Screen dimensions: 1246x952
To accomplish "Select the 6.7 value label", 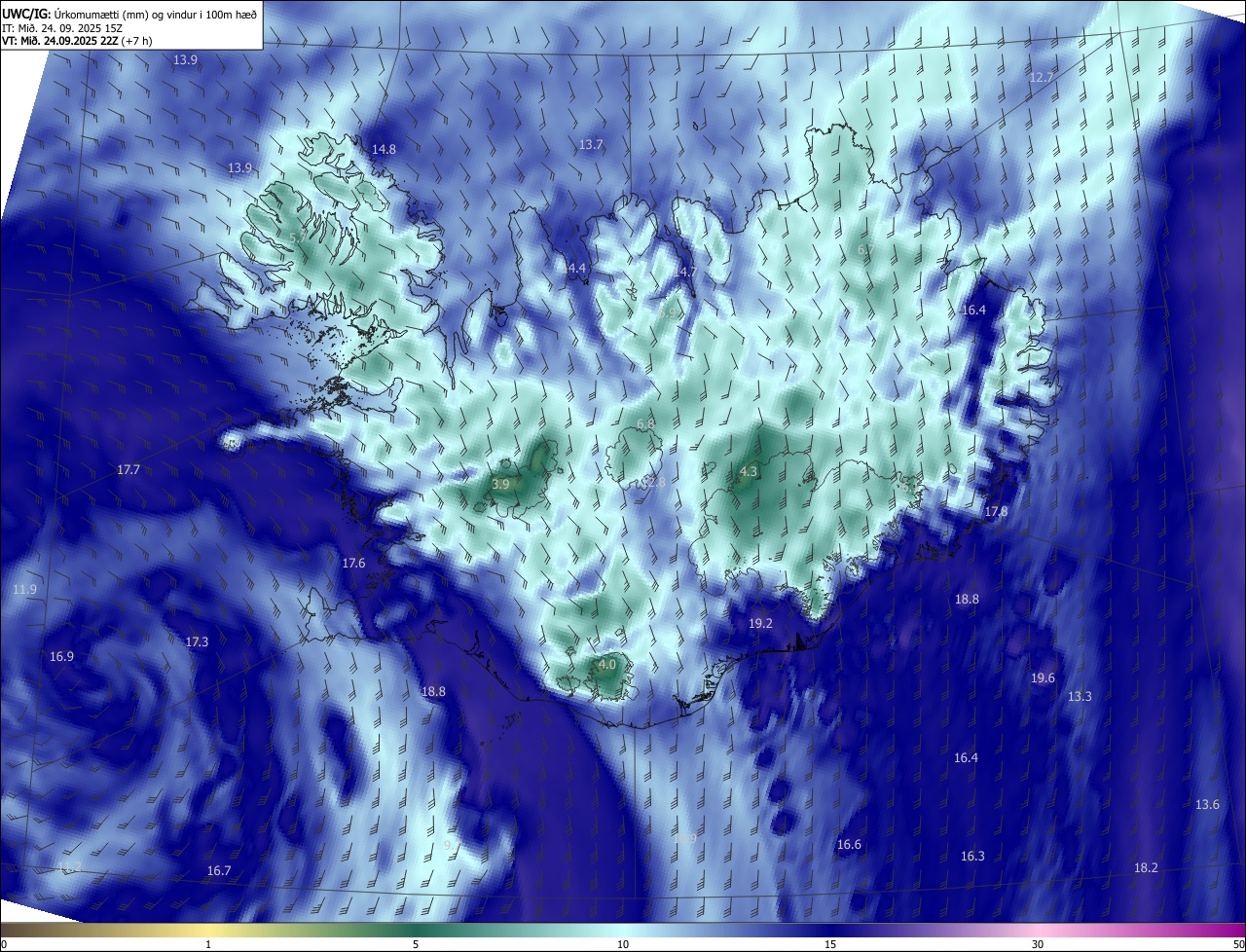I will tap(865, 249).
